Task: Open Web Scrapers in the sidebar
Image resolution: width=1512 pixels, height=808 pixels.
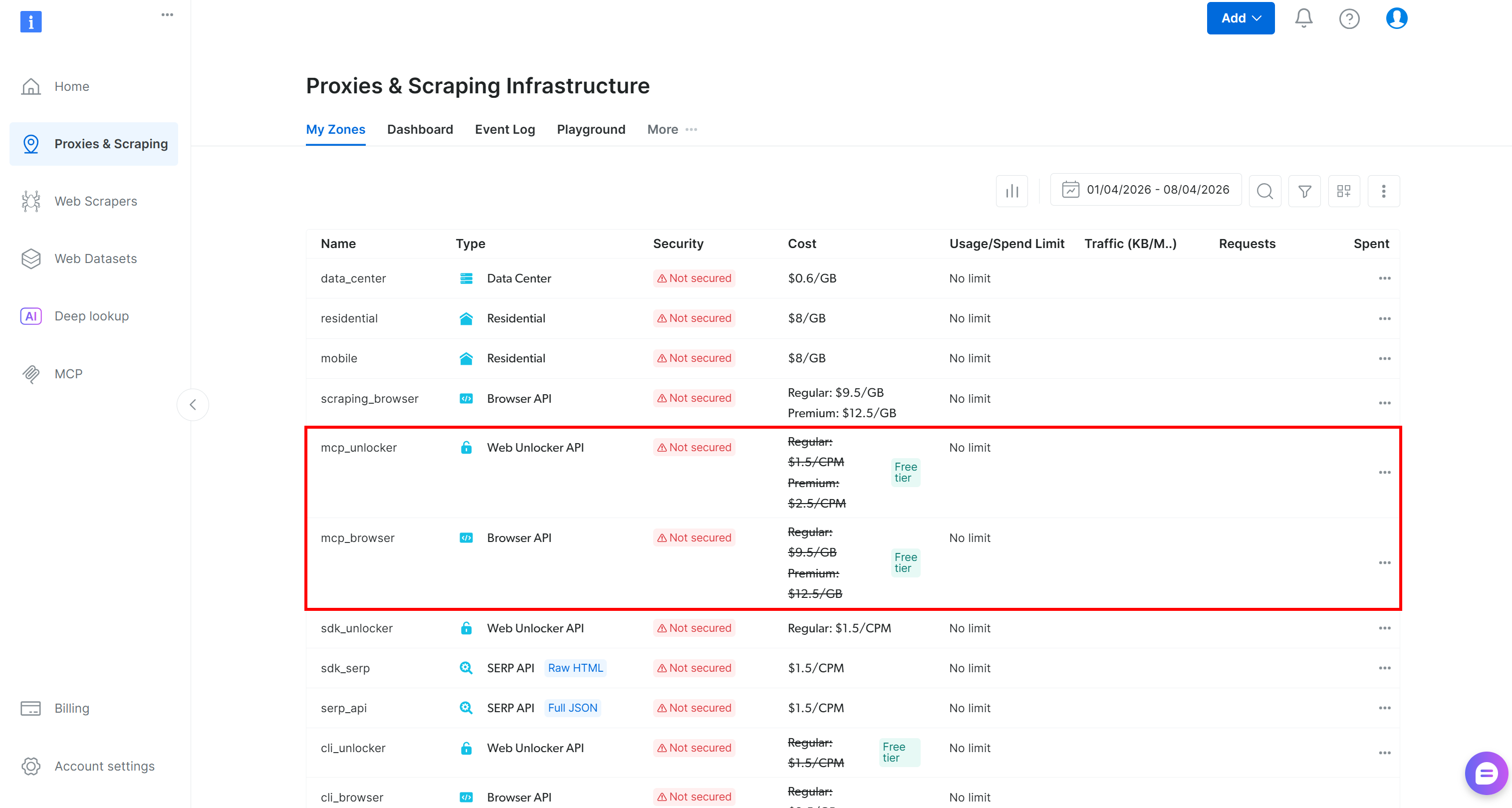Action: coord(96,201)
